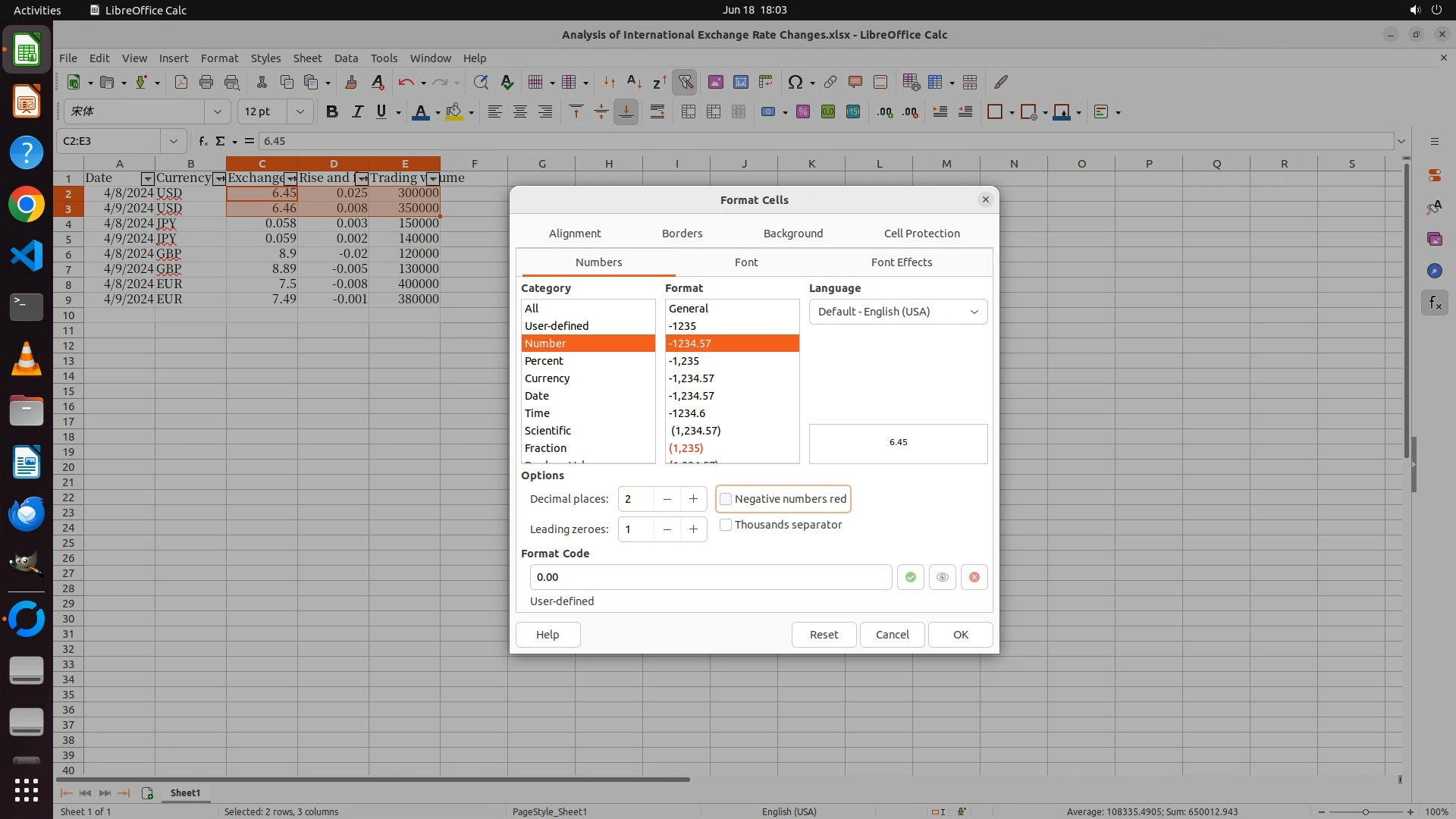Click the red Remove format code icon
1456x819 pixels.
(x=974, y=577)
